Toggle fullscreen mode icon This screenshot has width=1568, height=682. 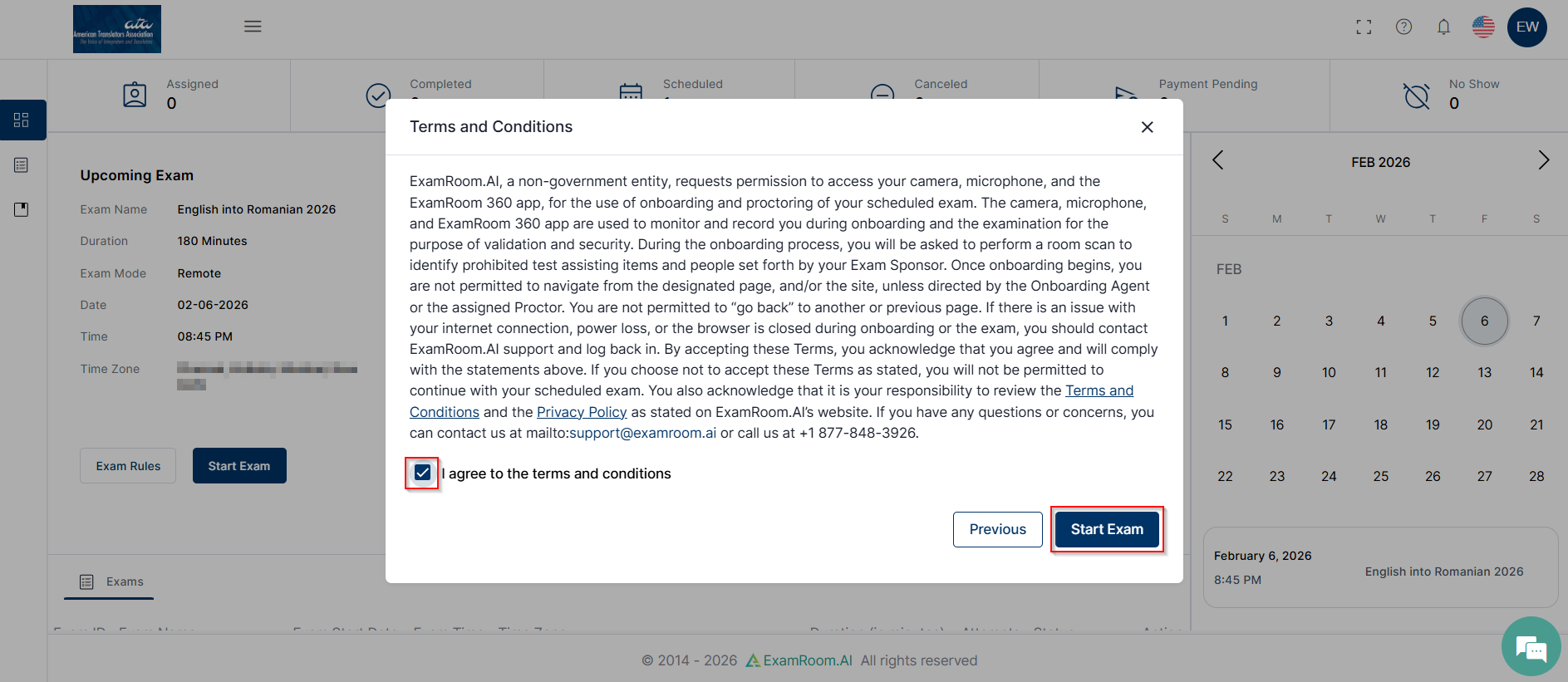pos(1364,27)
